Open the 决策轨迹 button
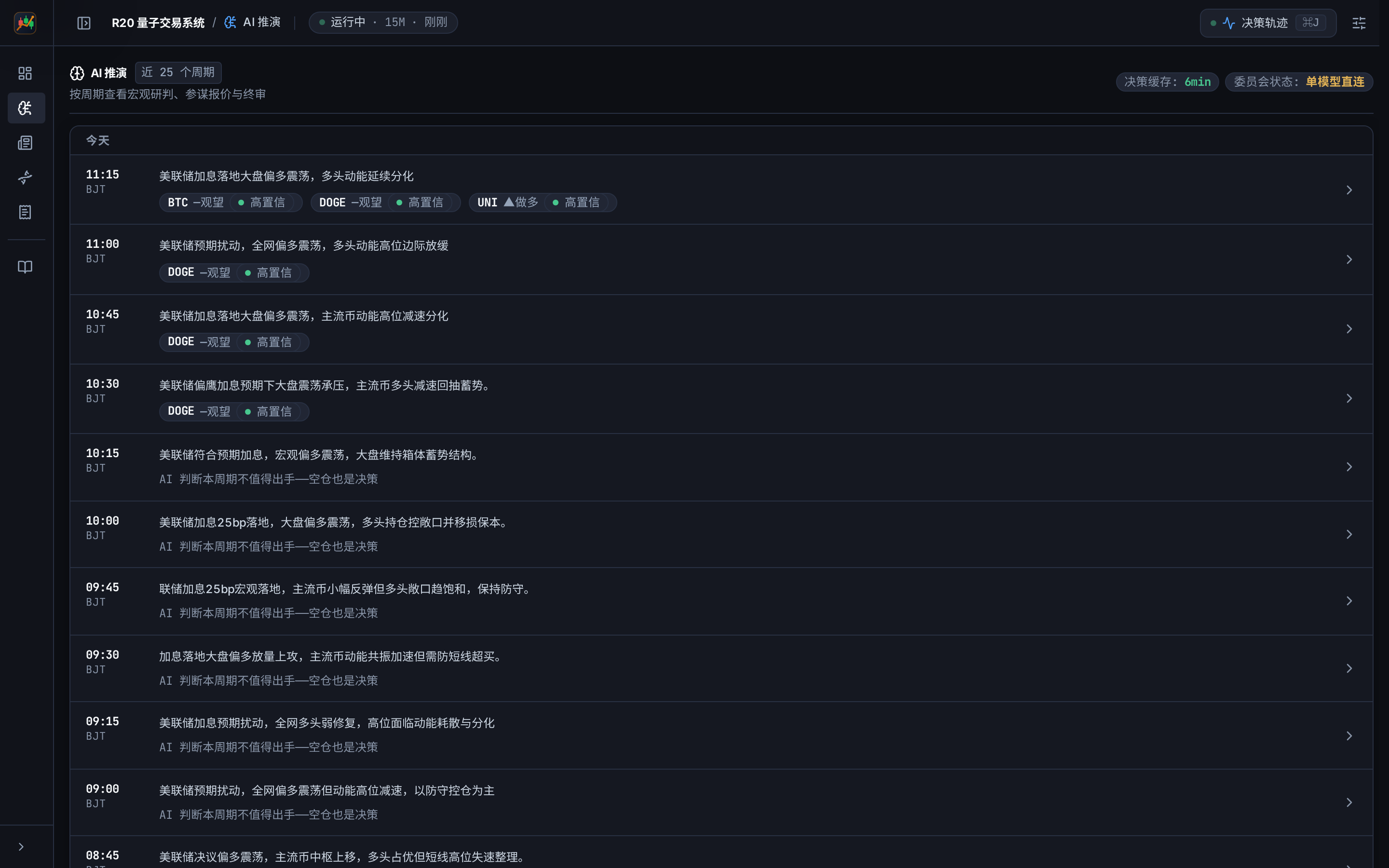The height and width of the screenshot is (868, 1389). 1268,23
